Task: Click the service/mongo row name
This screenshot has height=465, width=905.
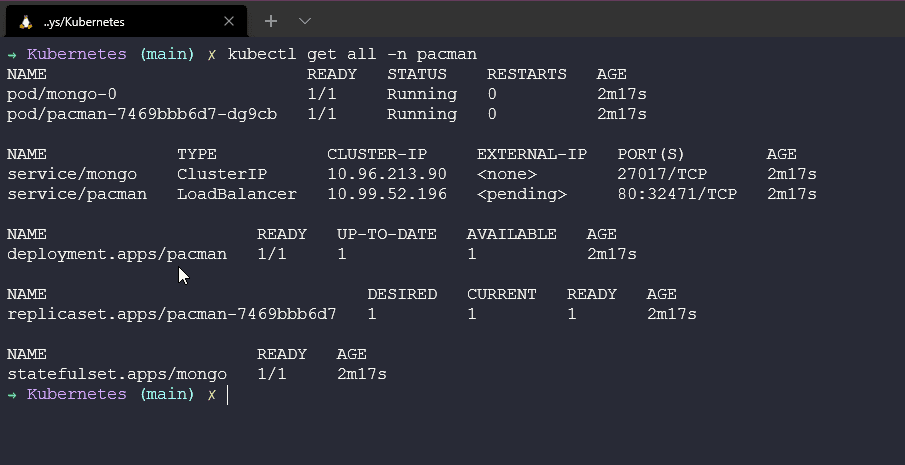Action: click(72, 174)
